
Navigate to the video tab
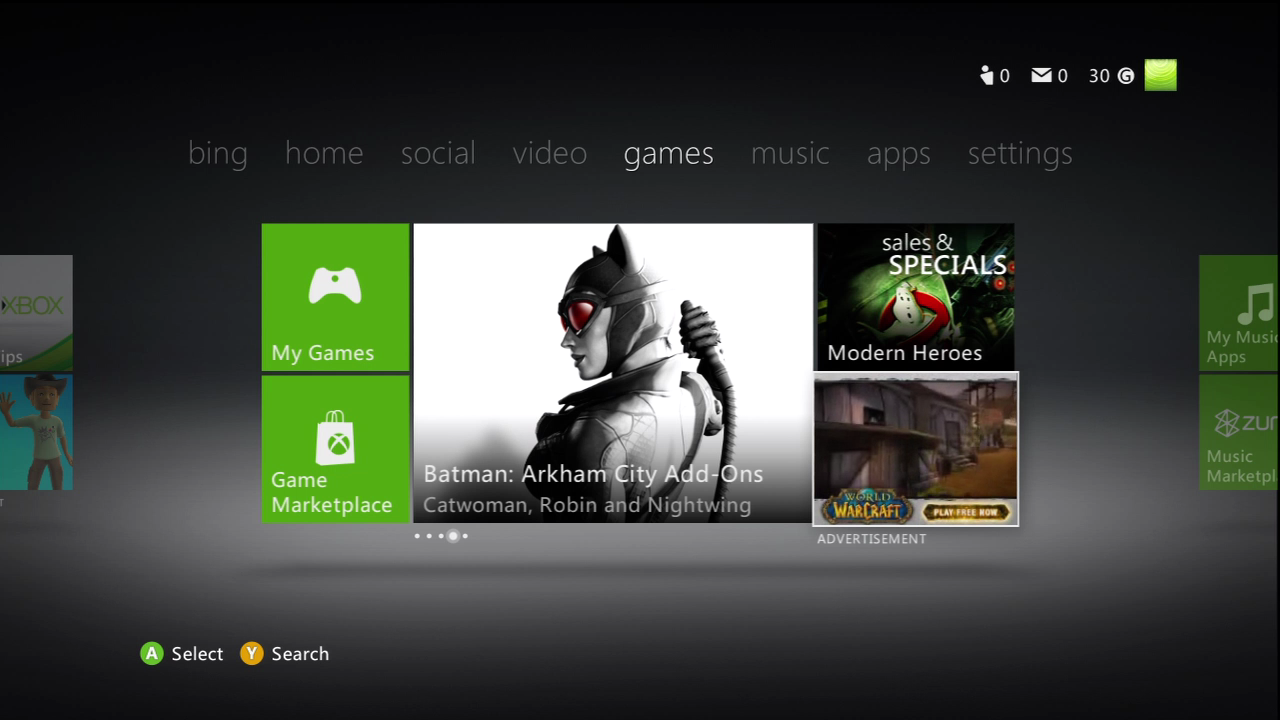point(549,153)
